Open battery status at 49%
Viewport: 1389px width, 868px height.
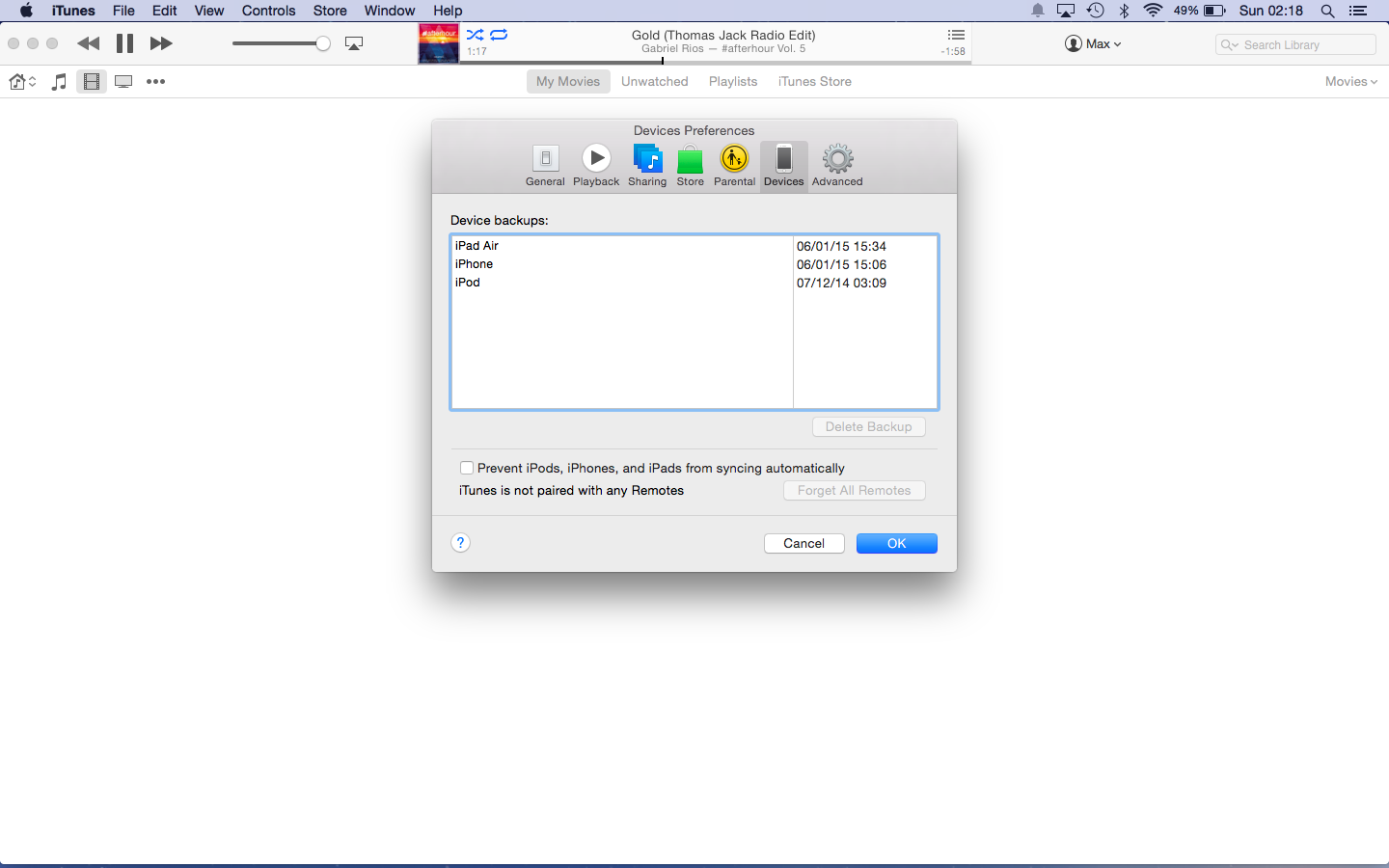tap(1200, 11)
